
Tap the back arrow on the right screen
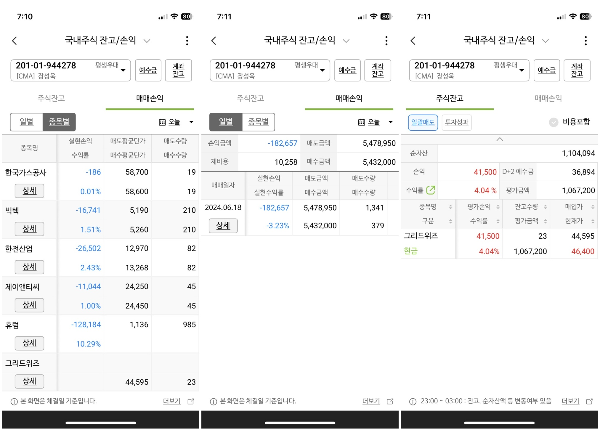(413, 41)
